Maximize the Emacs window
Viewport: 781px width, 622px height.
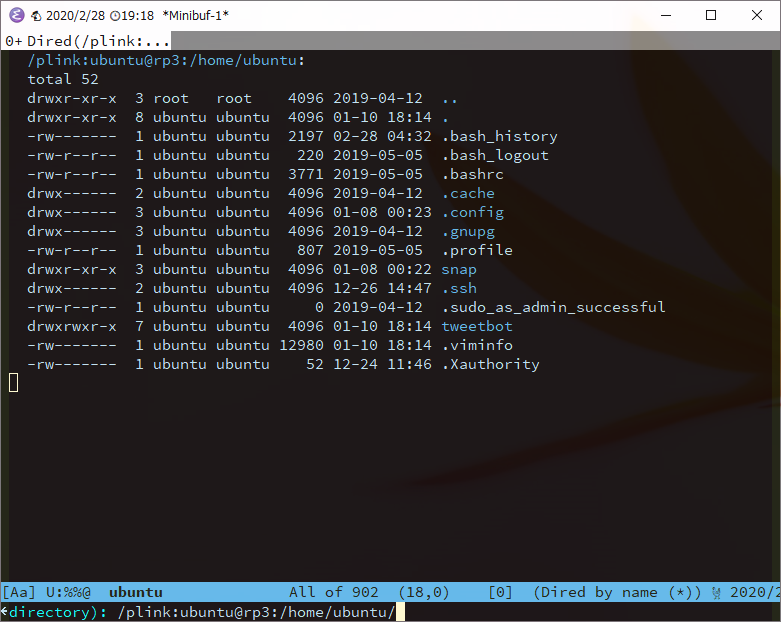[x=711, y=15]
